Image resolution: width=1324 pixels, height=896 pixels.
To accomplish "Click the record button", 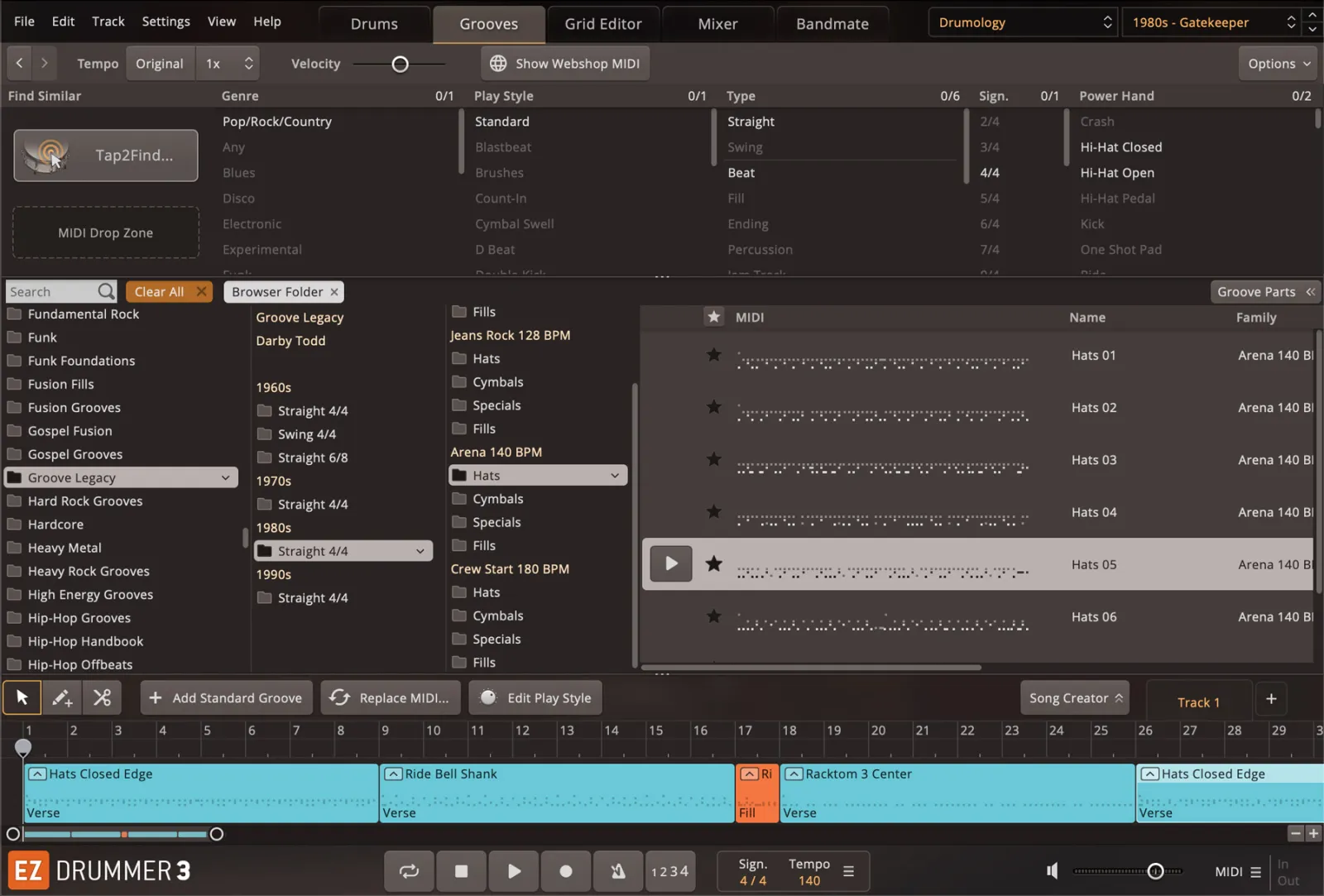I will [x=566, y=871].
